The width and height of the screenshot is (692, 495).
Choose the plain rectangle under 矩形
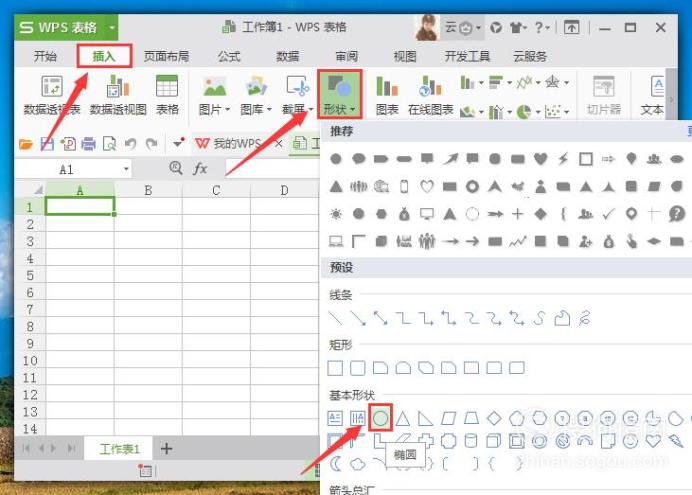click(x=335, y=368)
